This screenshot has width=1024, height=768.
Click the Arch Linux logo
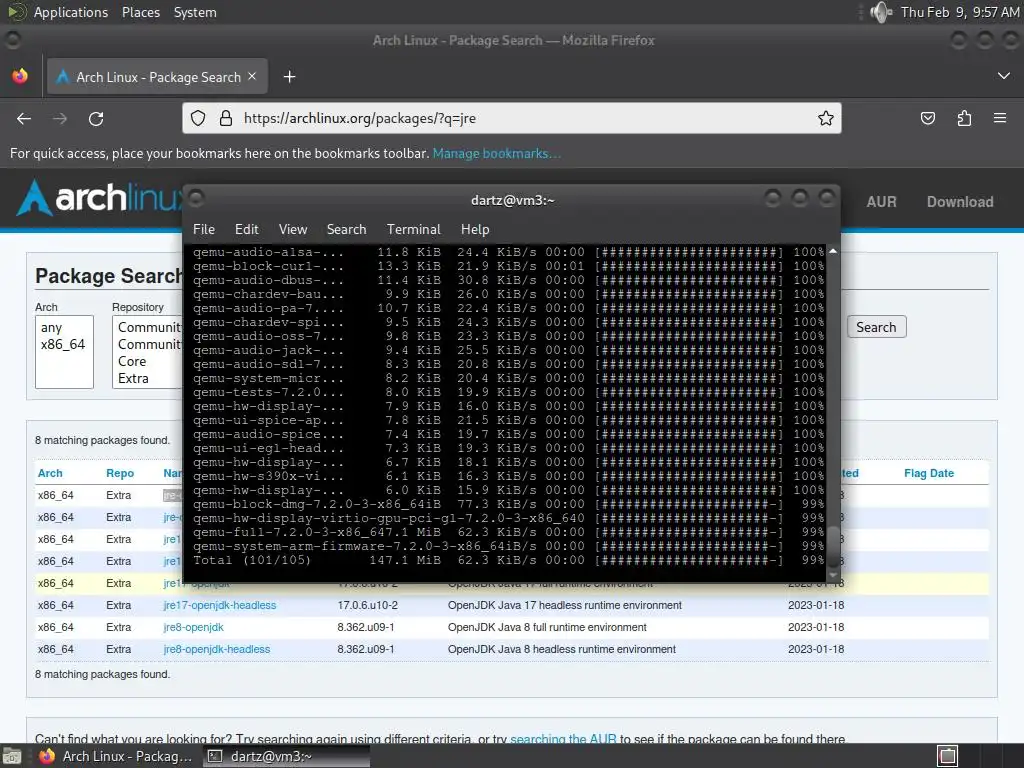pos(98,197)
